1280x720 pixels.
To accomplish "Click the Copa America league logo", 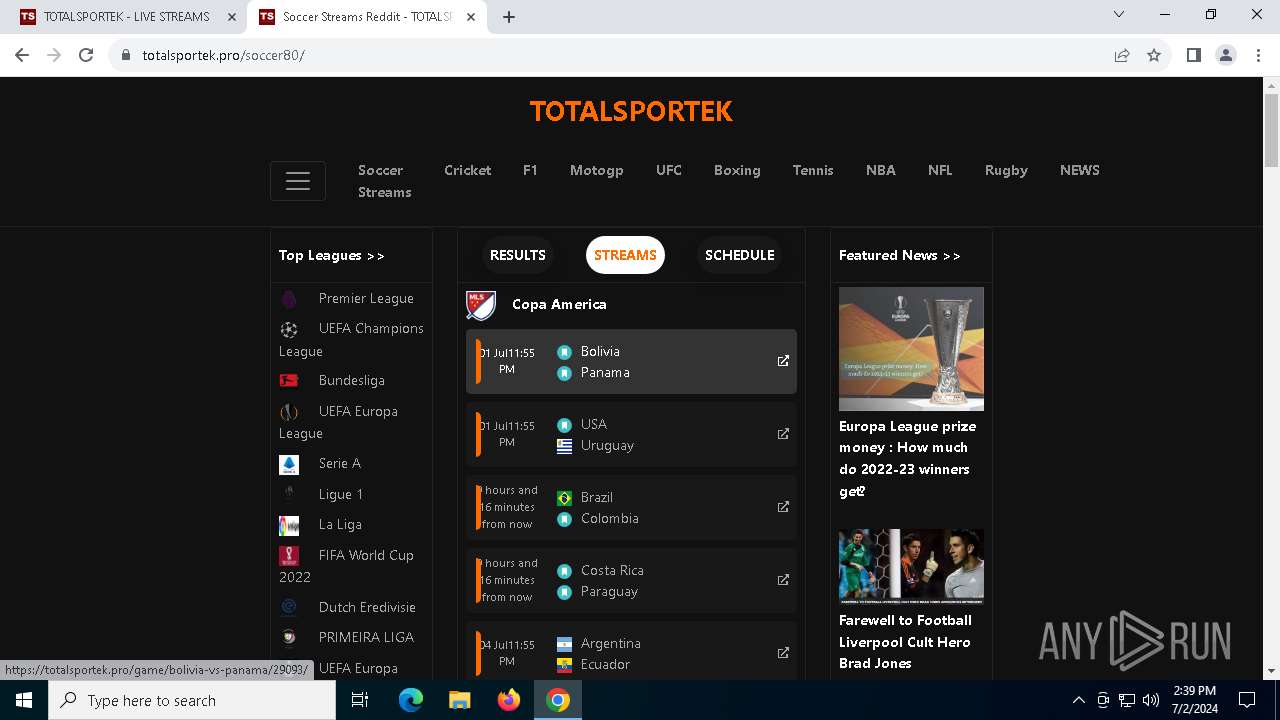I will [481, 305].
